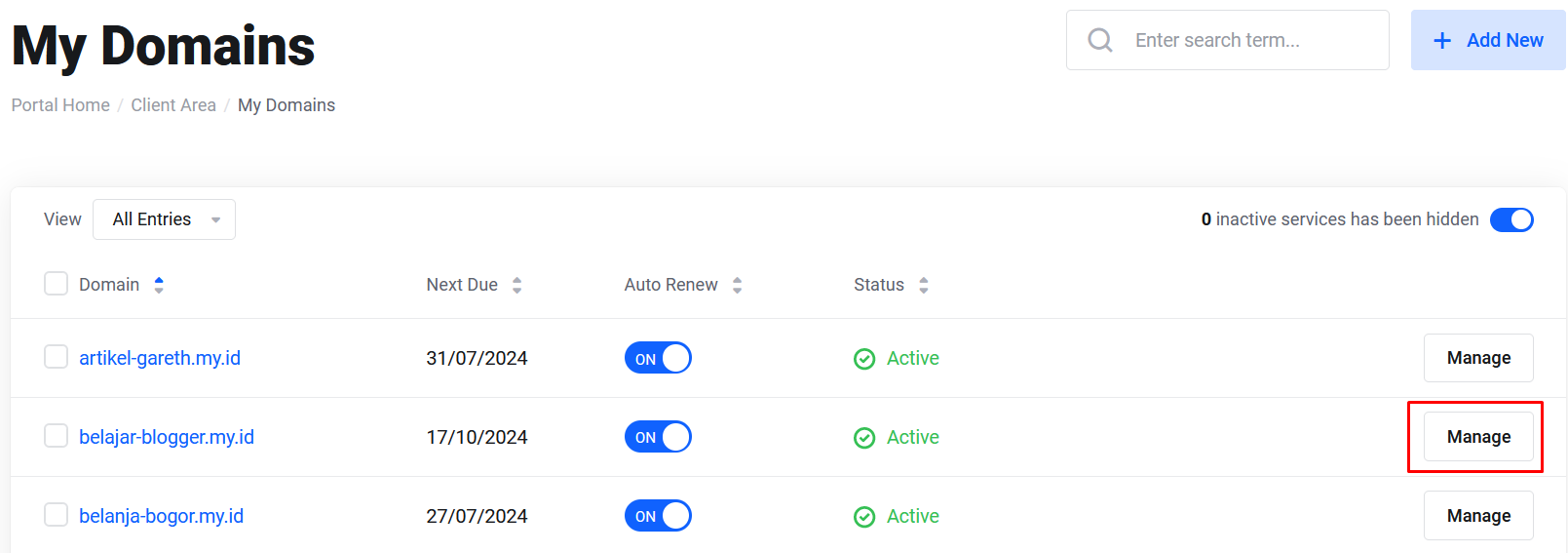Click the search magnifier icon
1568x553 pixels.
tap(1100, 40)
